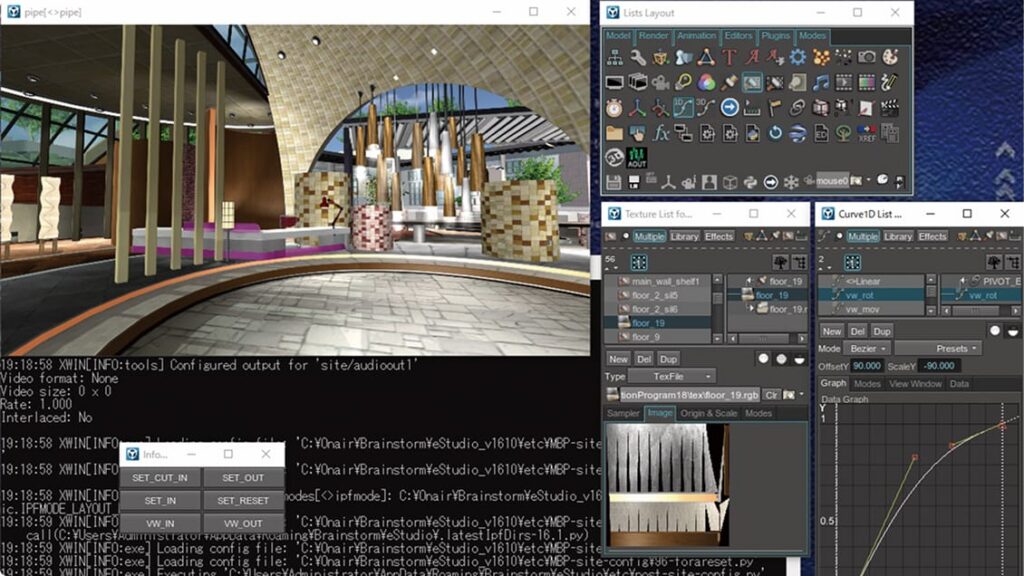Click the VW_OUT button
The height and width of the screenshot is (576, 1024).
[x=243, y=523]
